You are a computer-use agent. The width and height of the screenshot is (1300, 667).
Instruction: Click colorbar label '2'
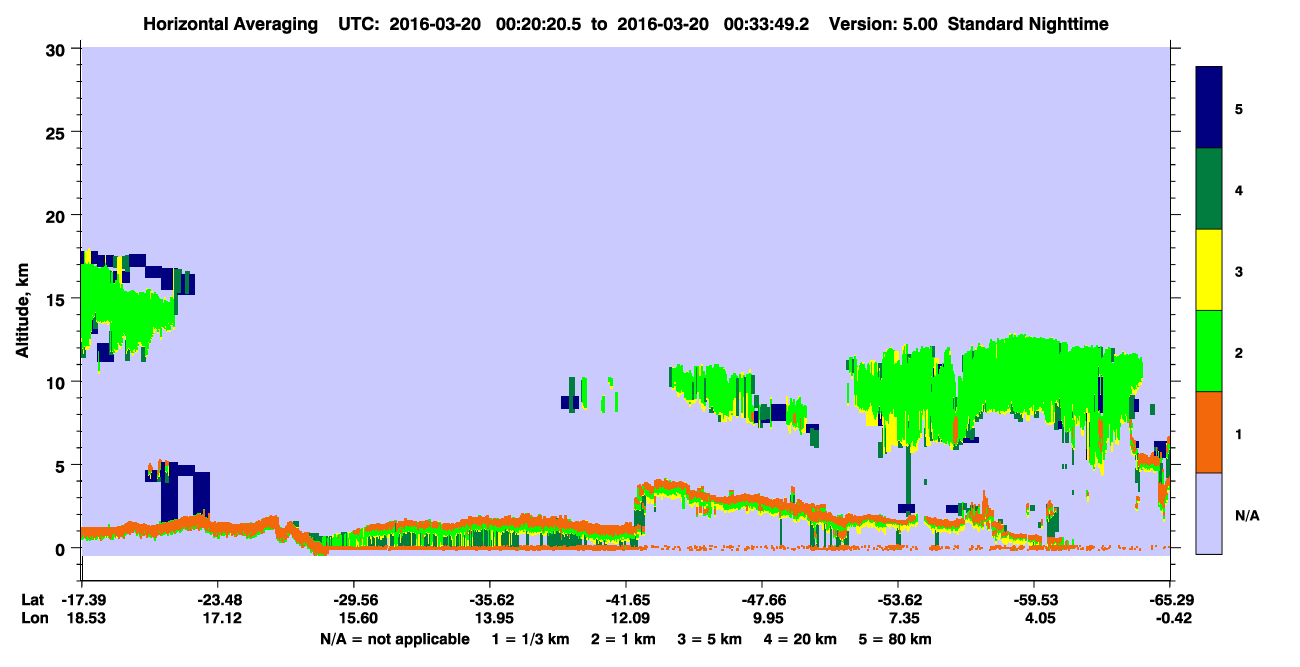[x=1239, y=351]
